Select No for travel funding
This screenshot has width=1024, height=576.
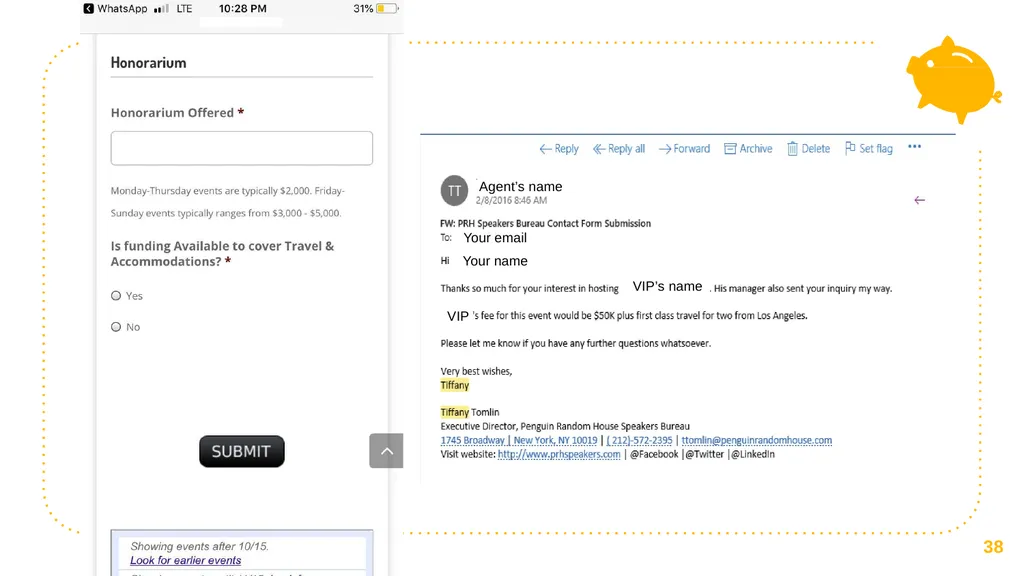116,327
